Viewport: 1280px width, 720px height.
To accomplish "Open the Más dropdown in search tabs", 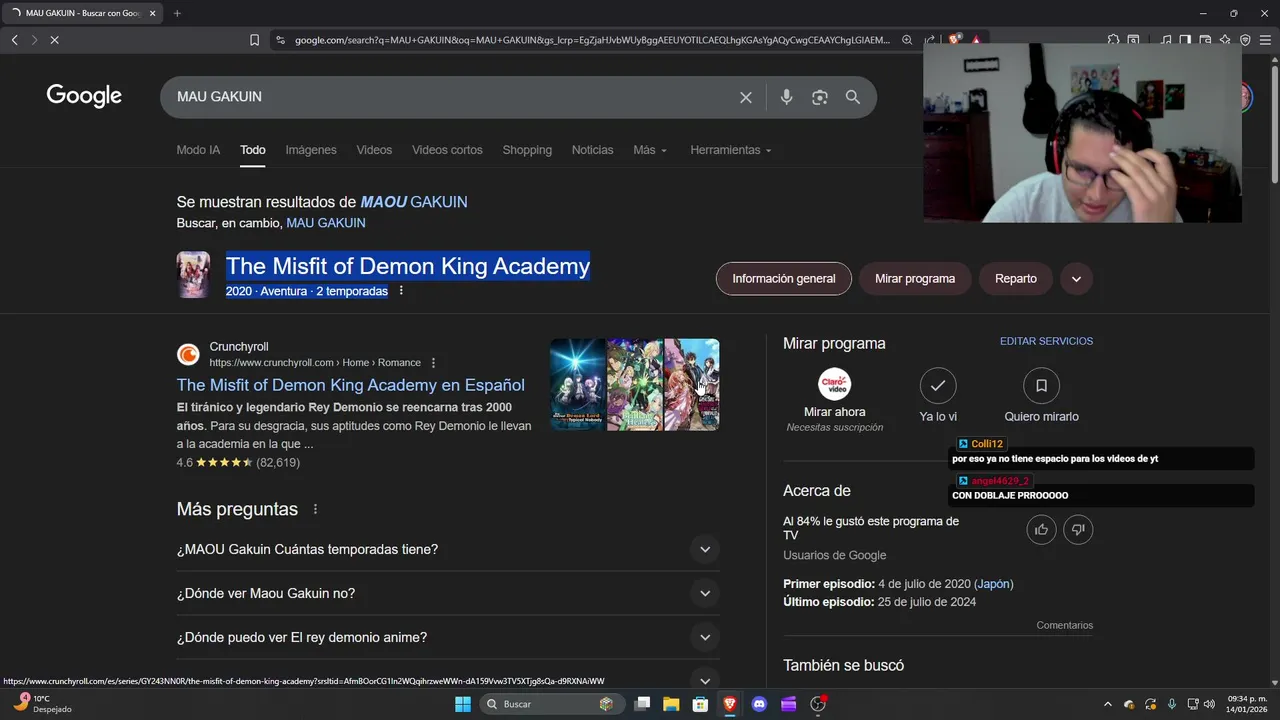I will coord(650,150).
